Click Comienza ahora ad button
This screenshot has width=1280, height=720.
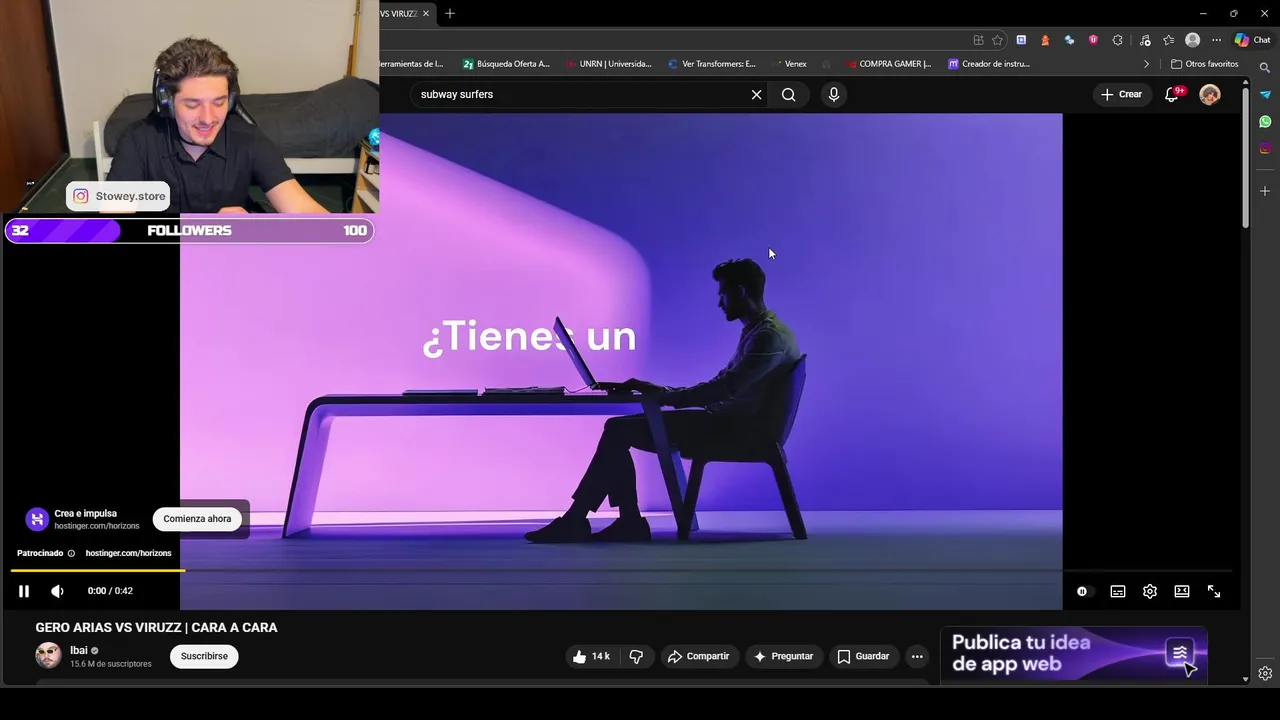pos(197,519)
